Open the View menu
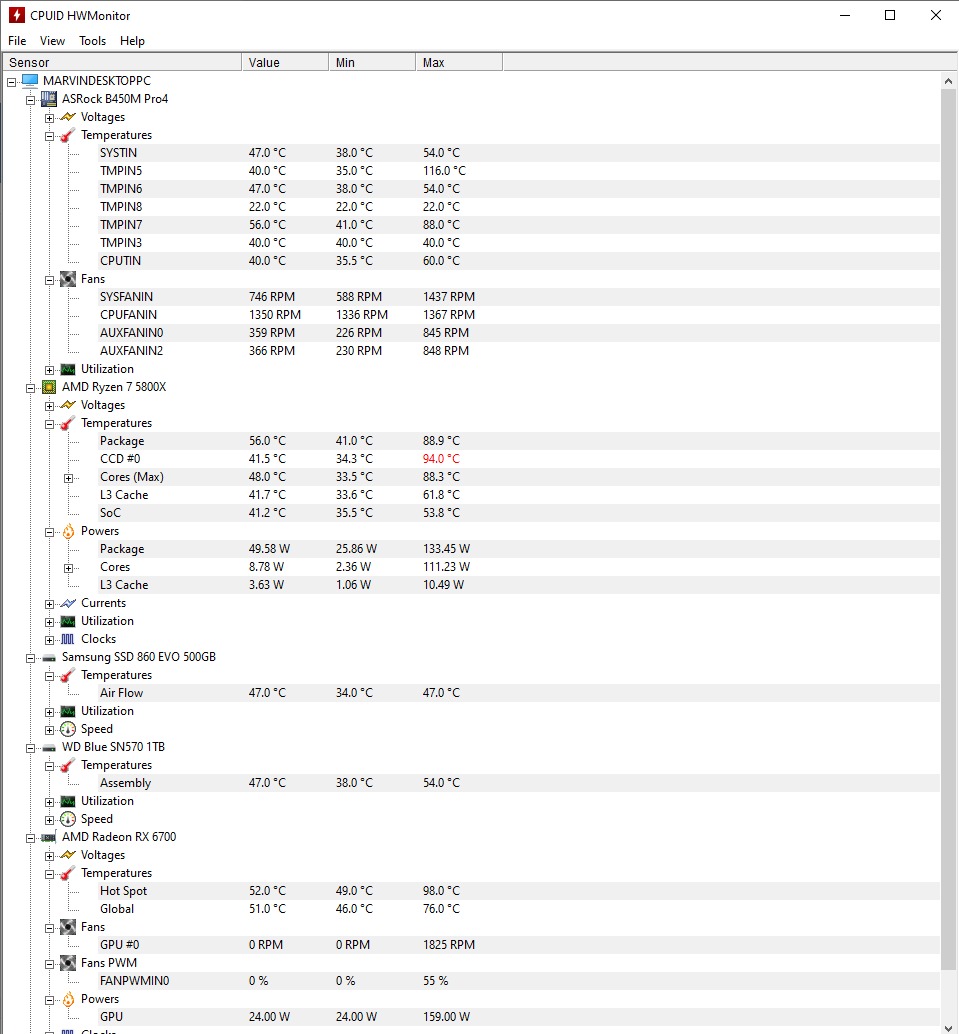The image size is (959, 1034). tap(52, 41)
